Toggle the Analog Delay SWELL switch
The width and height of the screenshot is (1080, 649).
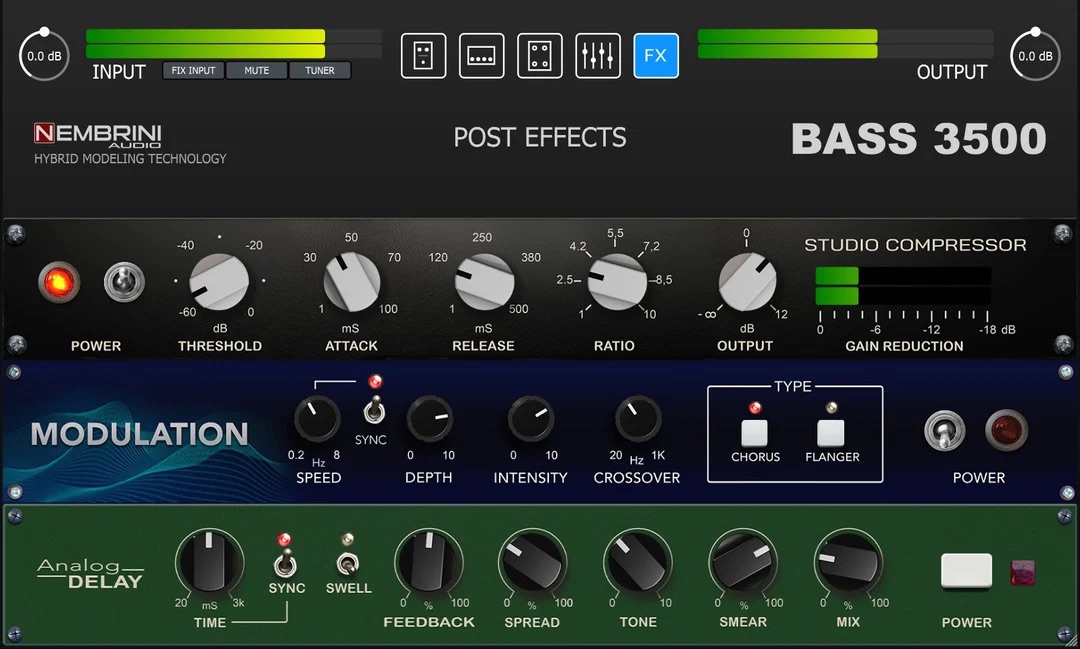[x=348, y=564]
